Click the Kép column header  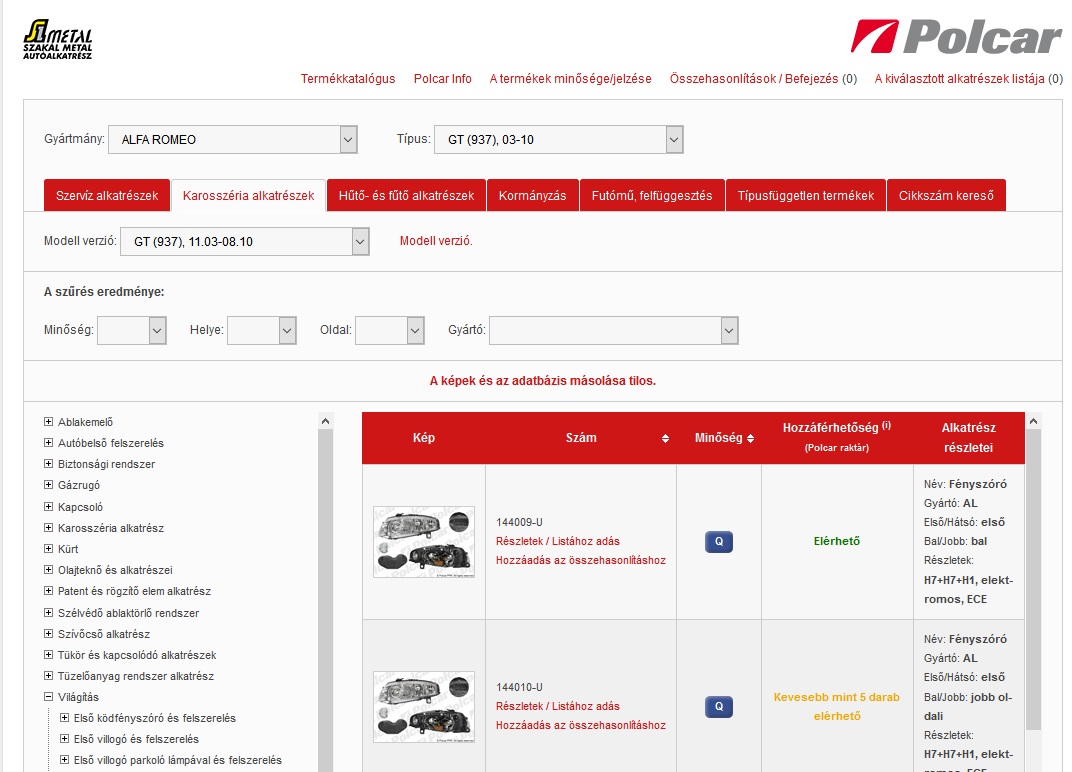coord(424,438)
